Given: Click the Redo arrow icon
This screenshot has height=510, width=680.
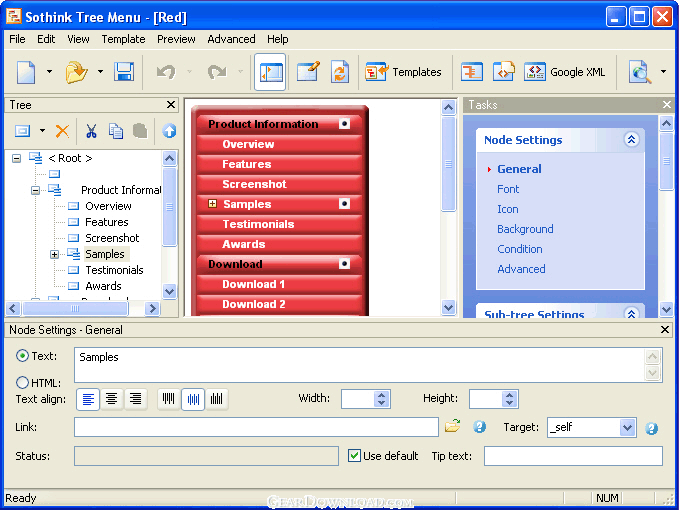Looking at the screenshot, I should pyautogui.click(x=217, y=72).
